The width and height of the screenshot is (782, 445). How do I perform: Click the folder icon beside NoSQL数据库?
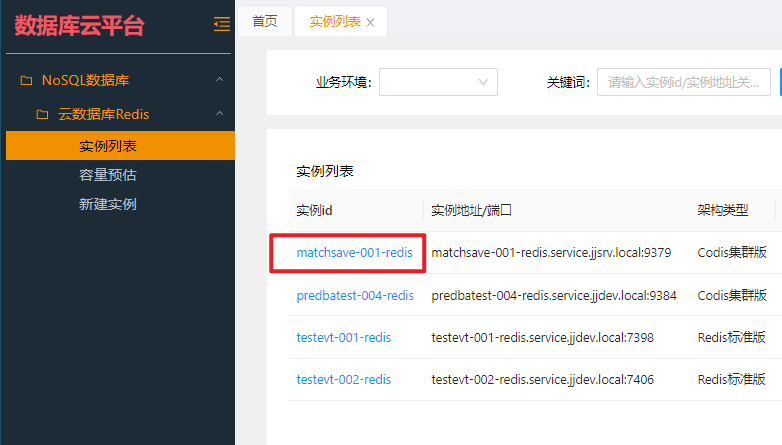pyautogui.click(x=27, y=80)
